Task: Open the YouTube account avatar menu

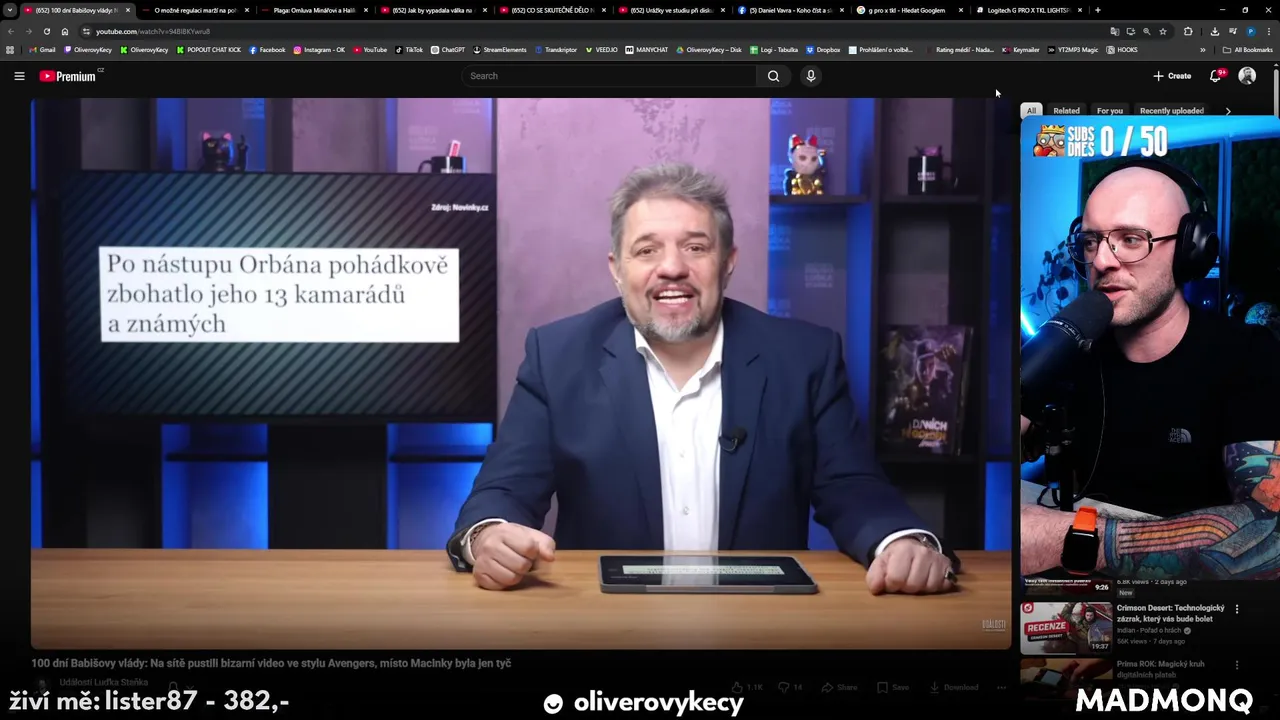Action: pyautogui.click(x=1247, y=76)
